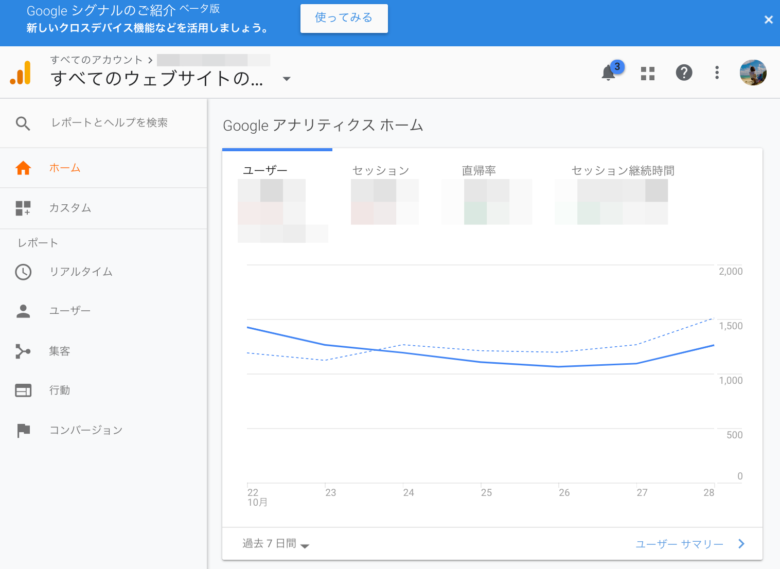Image resolution: width=780 pixels, height=569 pixels.
Task: Open the help question mark icon
Action: tap(684, 73)
